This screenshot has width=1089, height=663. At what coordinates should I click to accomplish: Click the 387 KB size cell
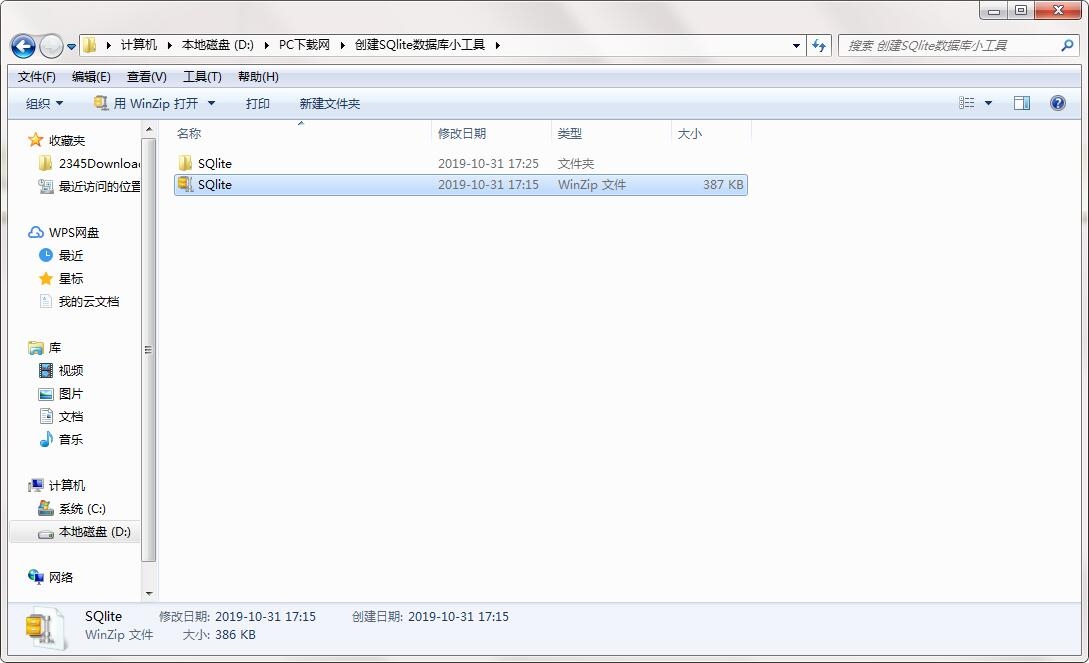pos(723,185)
